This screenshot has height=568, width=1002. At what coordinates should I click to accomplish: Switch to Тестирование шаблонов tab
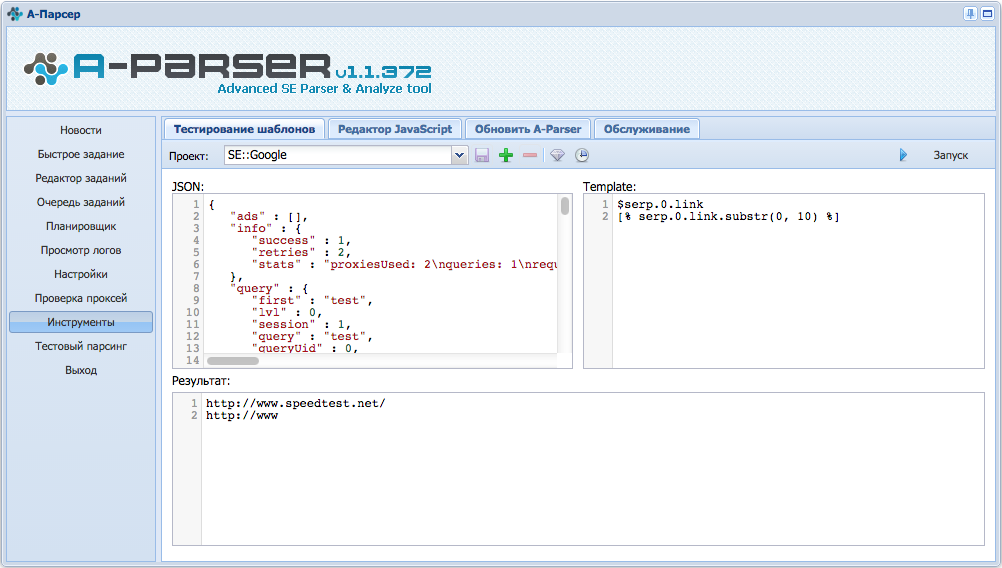coord(244,129)
